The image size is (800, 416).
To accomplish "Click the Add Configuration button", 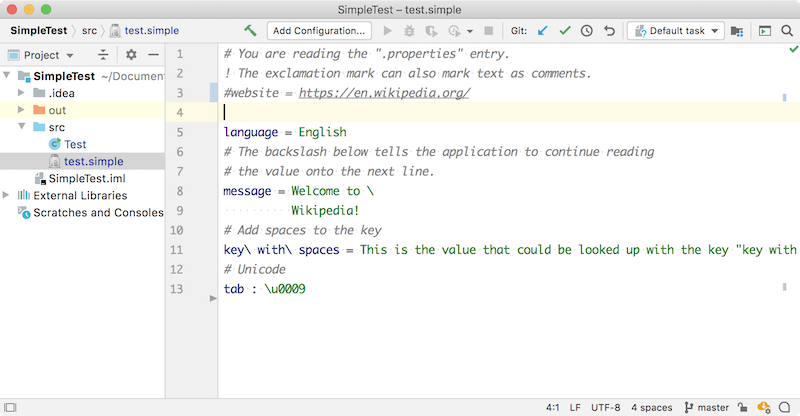I will coord(319,31).
